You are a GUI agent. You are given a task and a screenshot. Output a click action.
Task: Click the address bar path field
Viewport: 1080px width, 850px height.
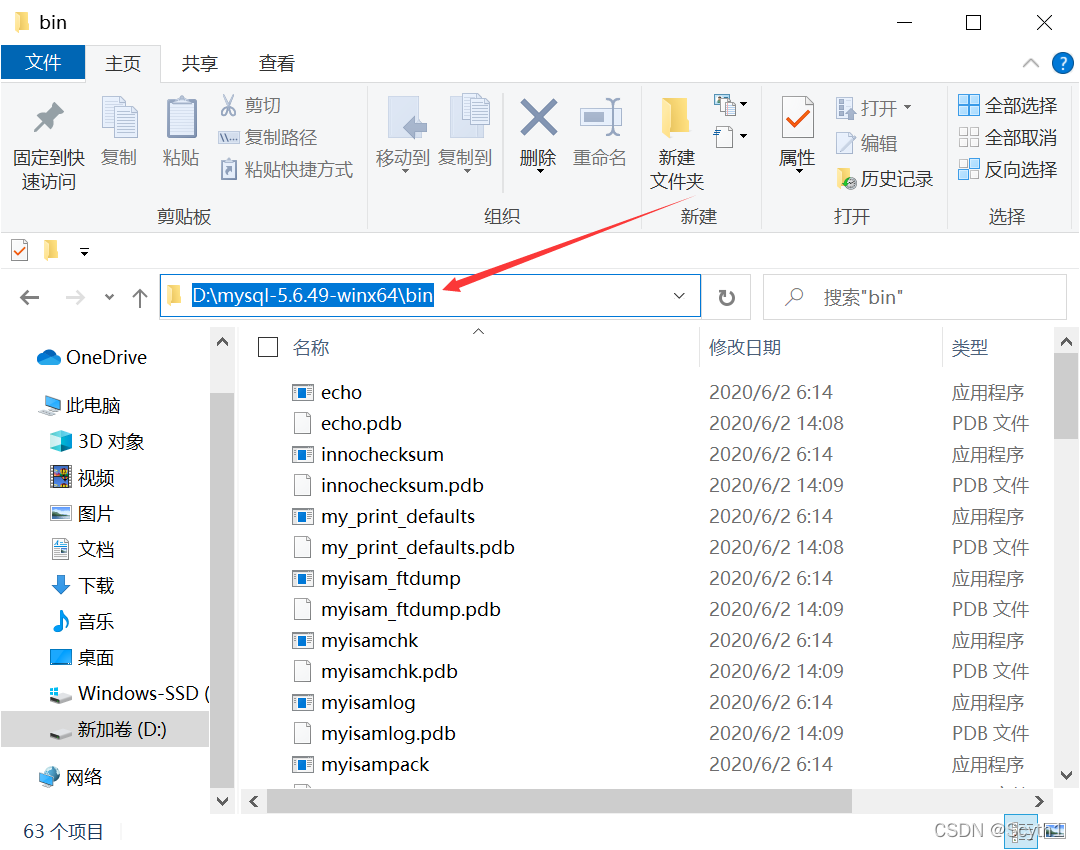[430, 296]
